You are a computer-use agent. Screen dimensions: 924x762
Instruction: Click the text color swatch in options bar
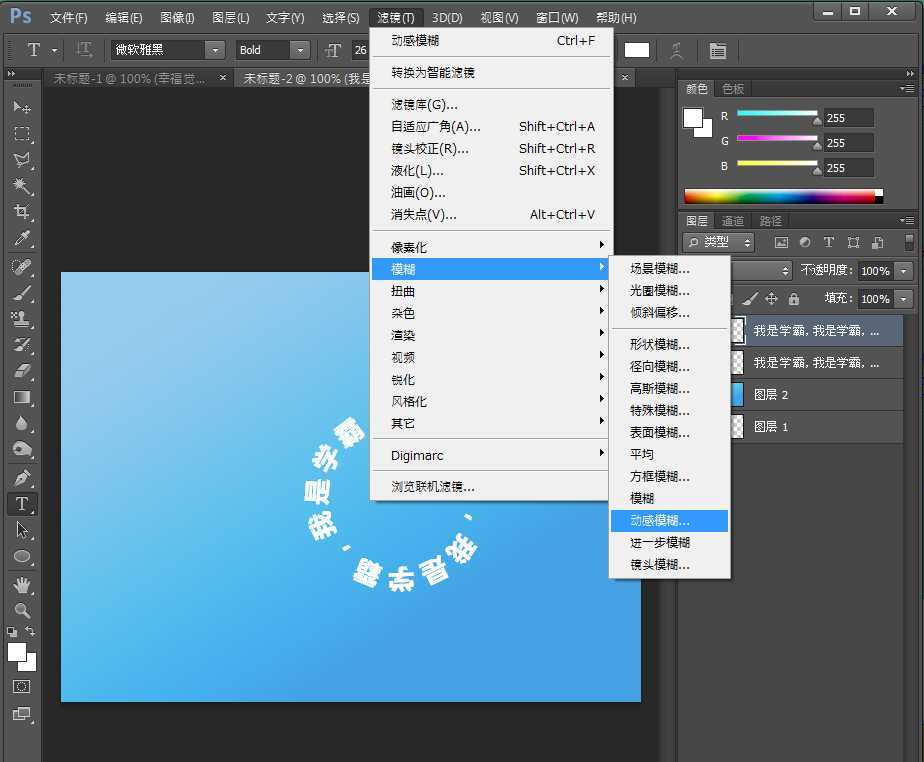coord(636,51)
